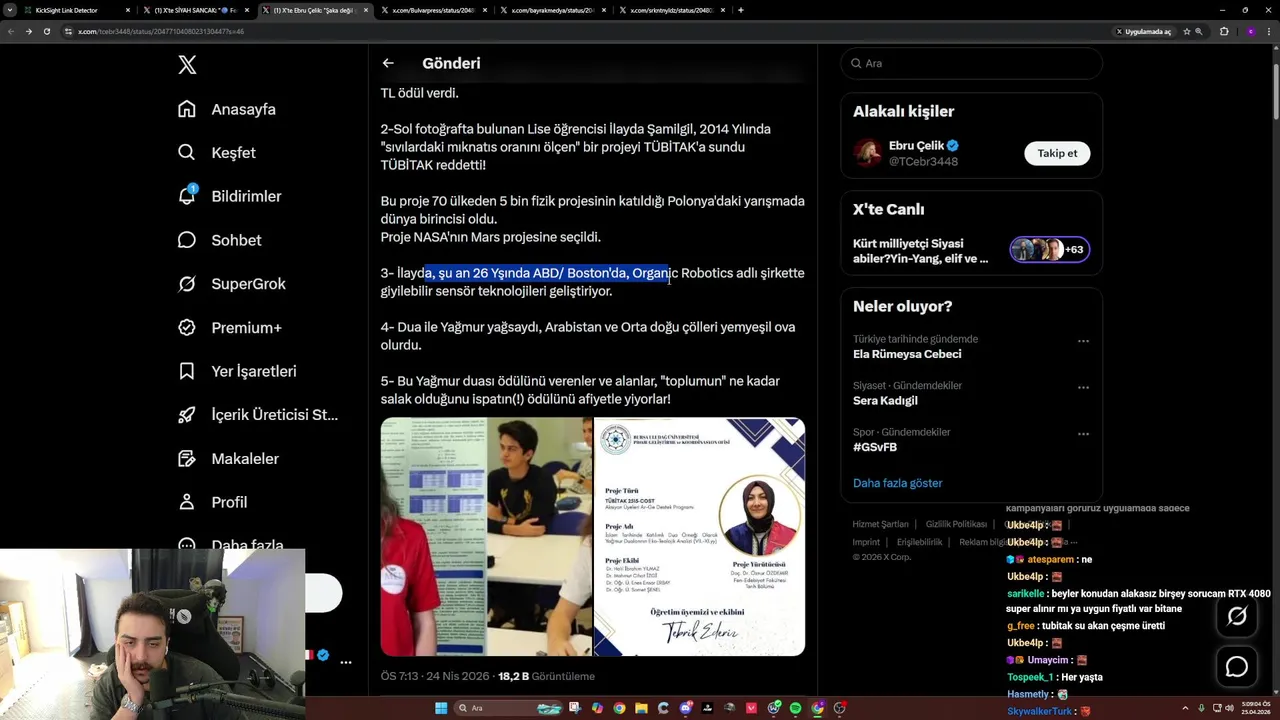Expand hidden system tray icons chevron
The height and width of the screenshot is (720, 1280).
1186,708
